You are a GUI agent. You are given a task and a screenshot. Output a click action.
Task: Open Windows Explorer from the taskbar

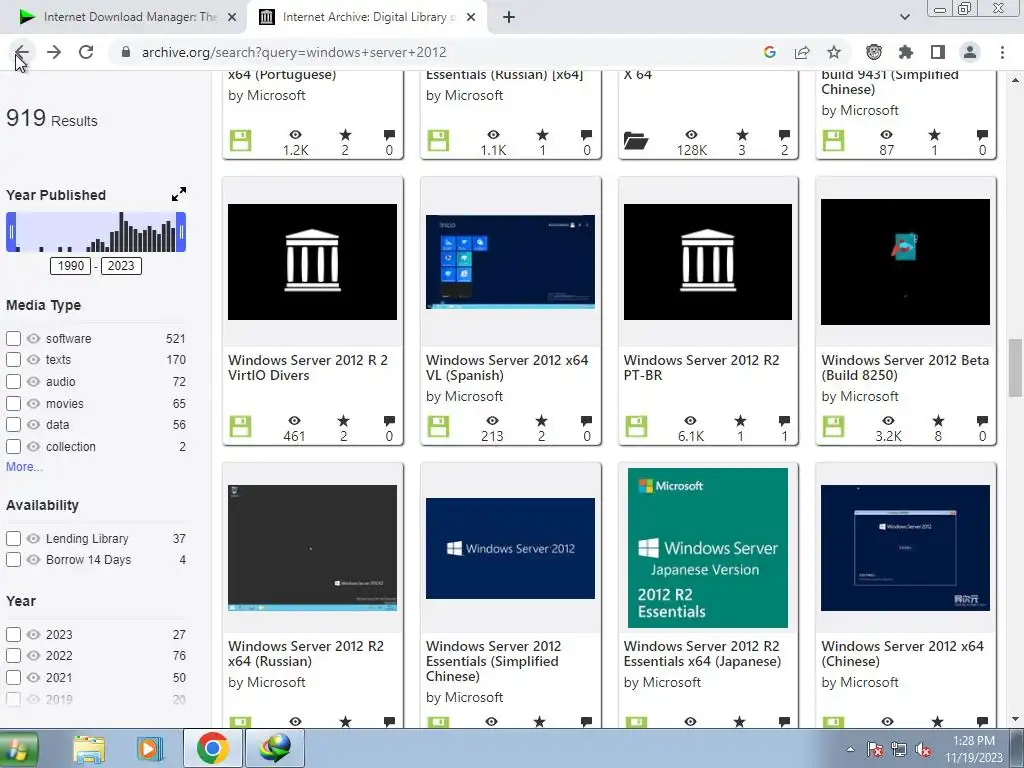89,748
